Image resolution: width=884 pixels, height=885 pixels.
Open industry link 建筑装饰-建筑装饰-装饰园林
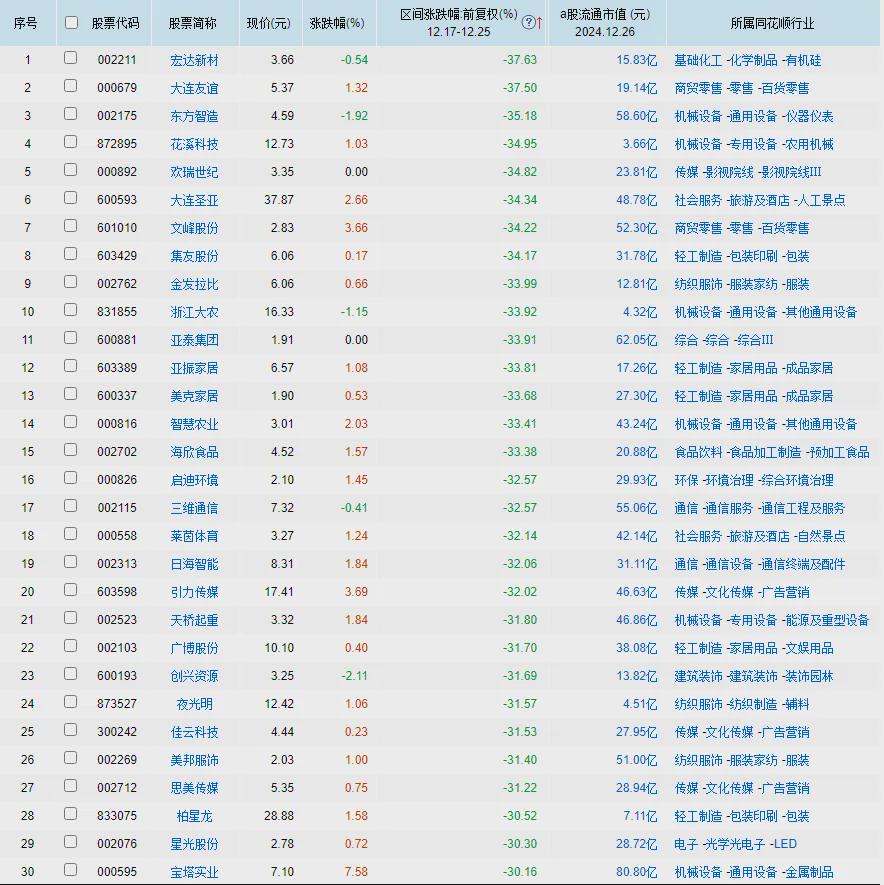tap(754, 676)
